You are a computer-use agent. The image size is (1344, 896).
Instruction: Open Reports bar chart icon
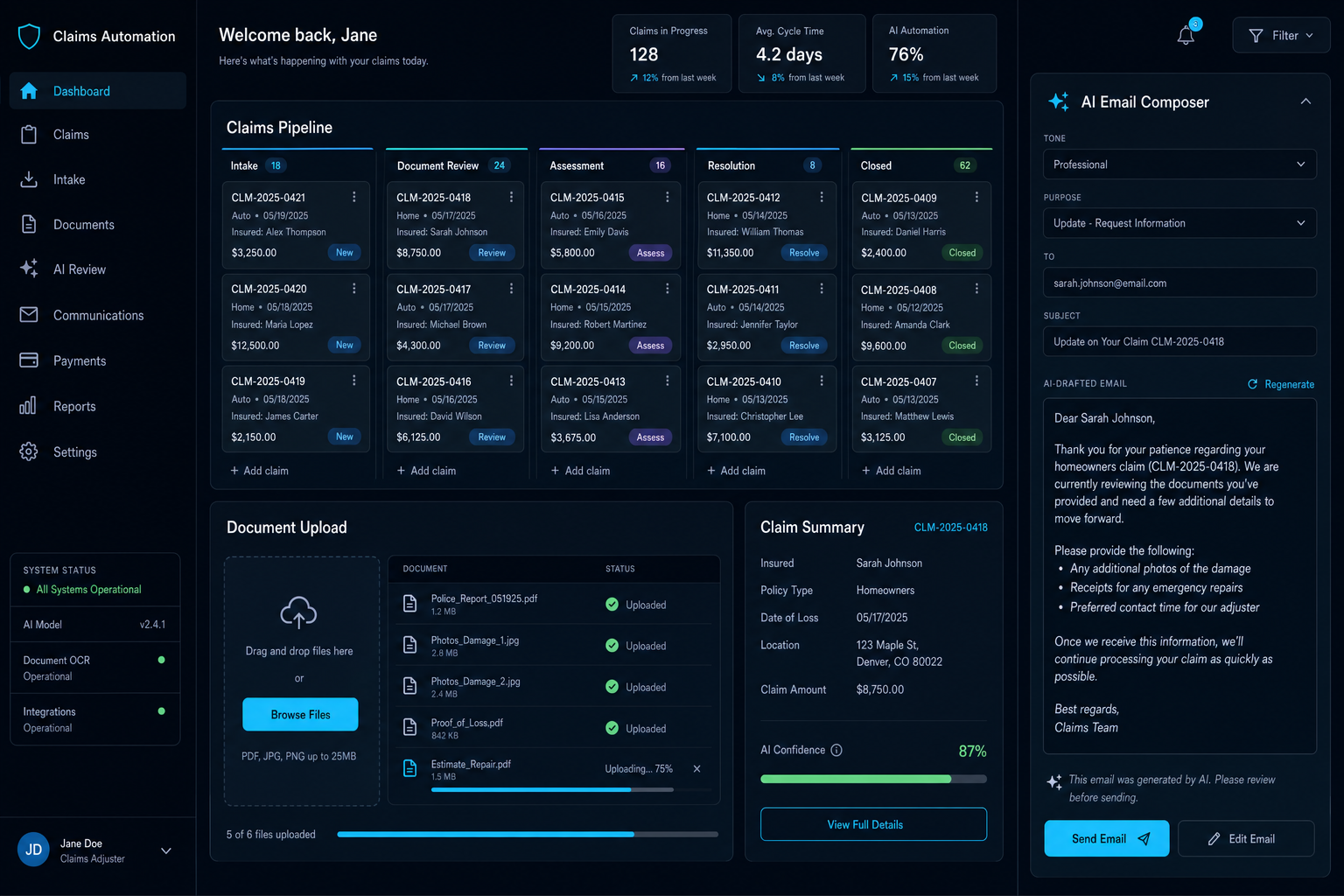[x=28, y=406]
